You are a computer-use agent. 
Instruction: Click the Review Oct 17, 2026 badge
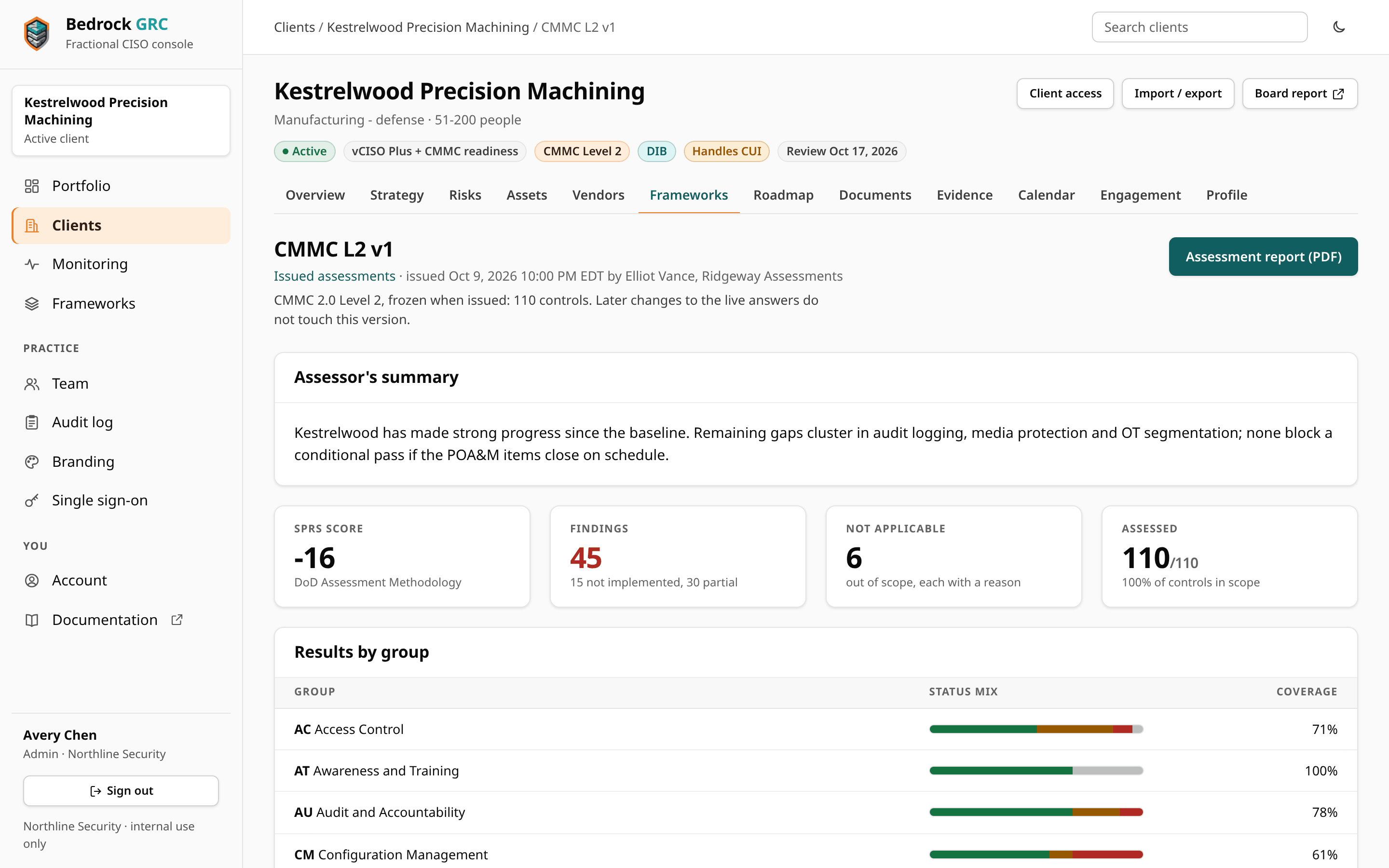pos(842,151)
